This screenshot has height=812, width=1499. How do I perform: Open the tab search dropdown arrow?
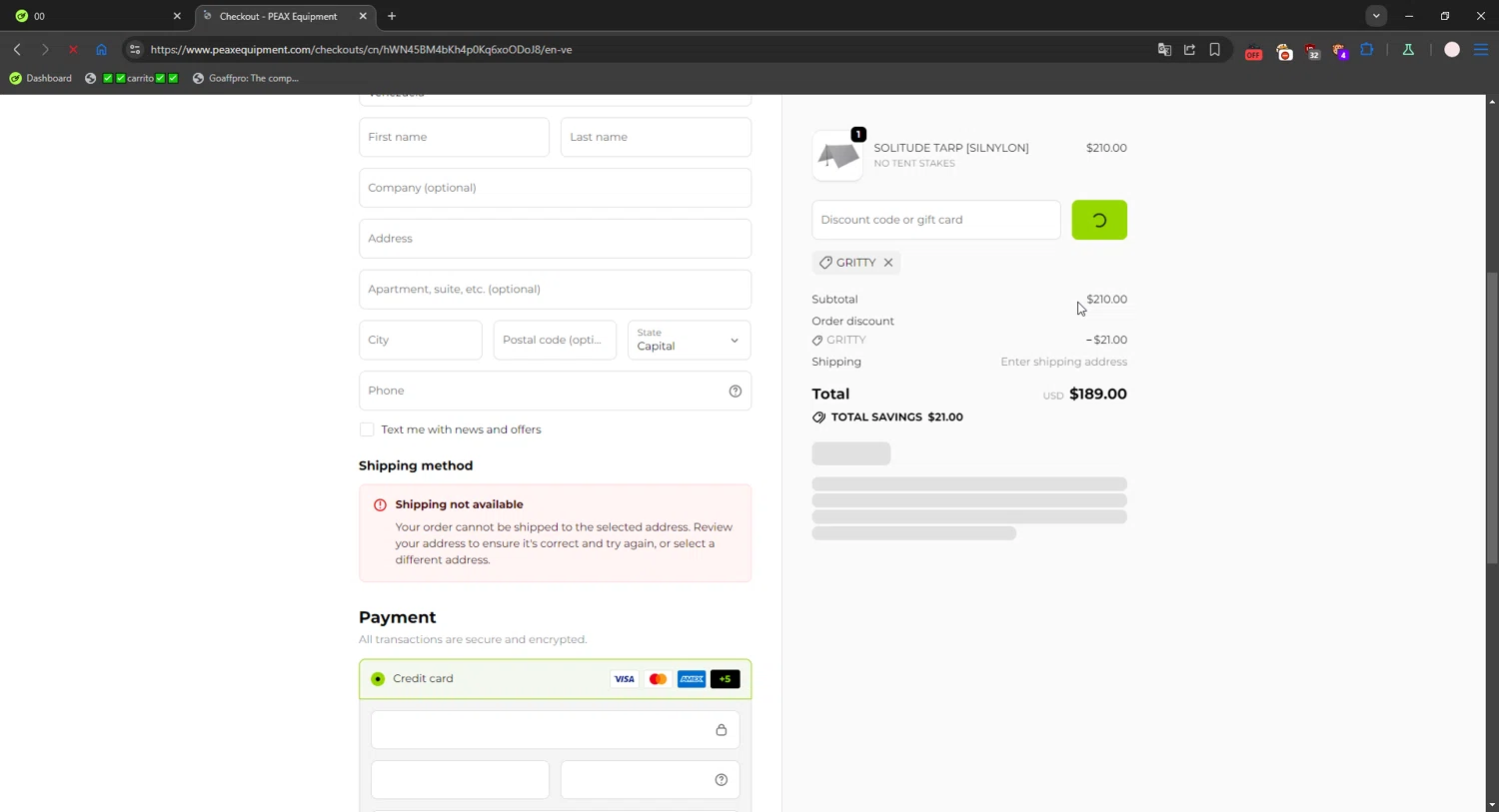tap(1376, 16)
